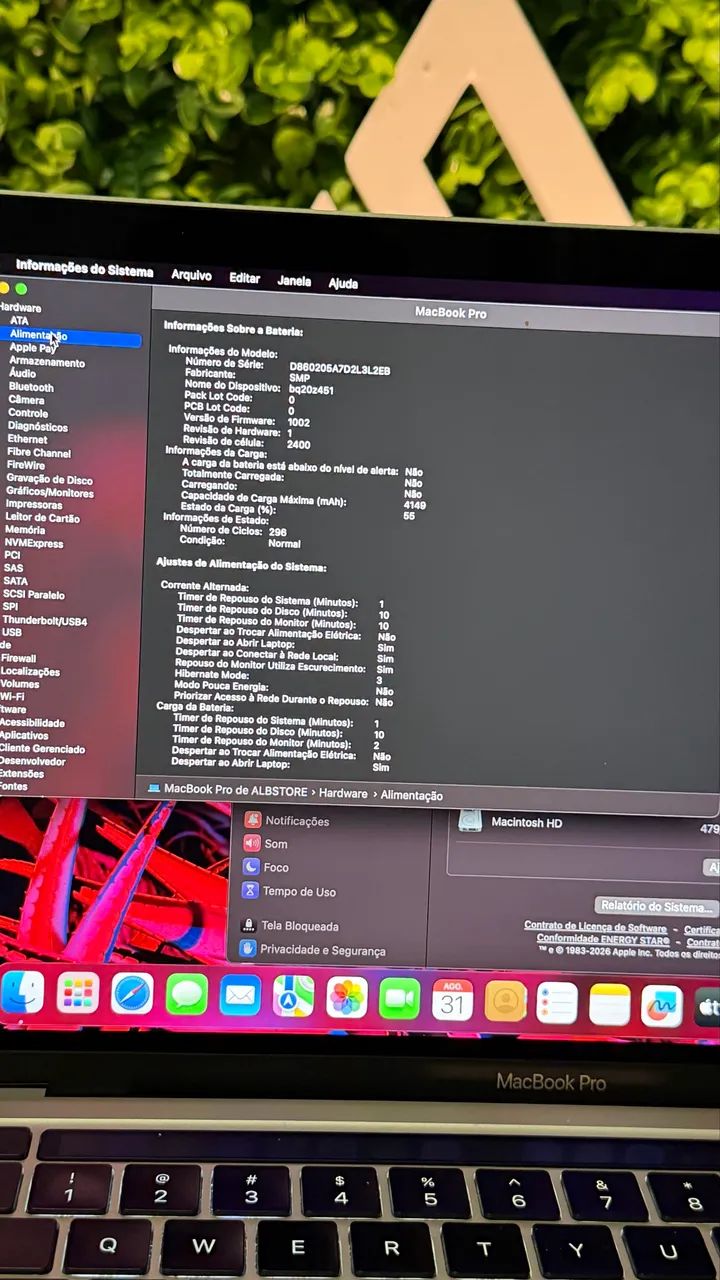720x1280 pixels.
Task: Open the Notes app in the Dock
Action: (610, 1004)
